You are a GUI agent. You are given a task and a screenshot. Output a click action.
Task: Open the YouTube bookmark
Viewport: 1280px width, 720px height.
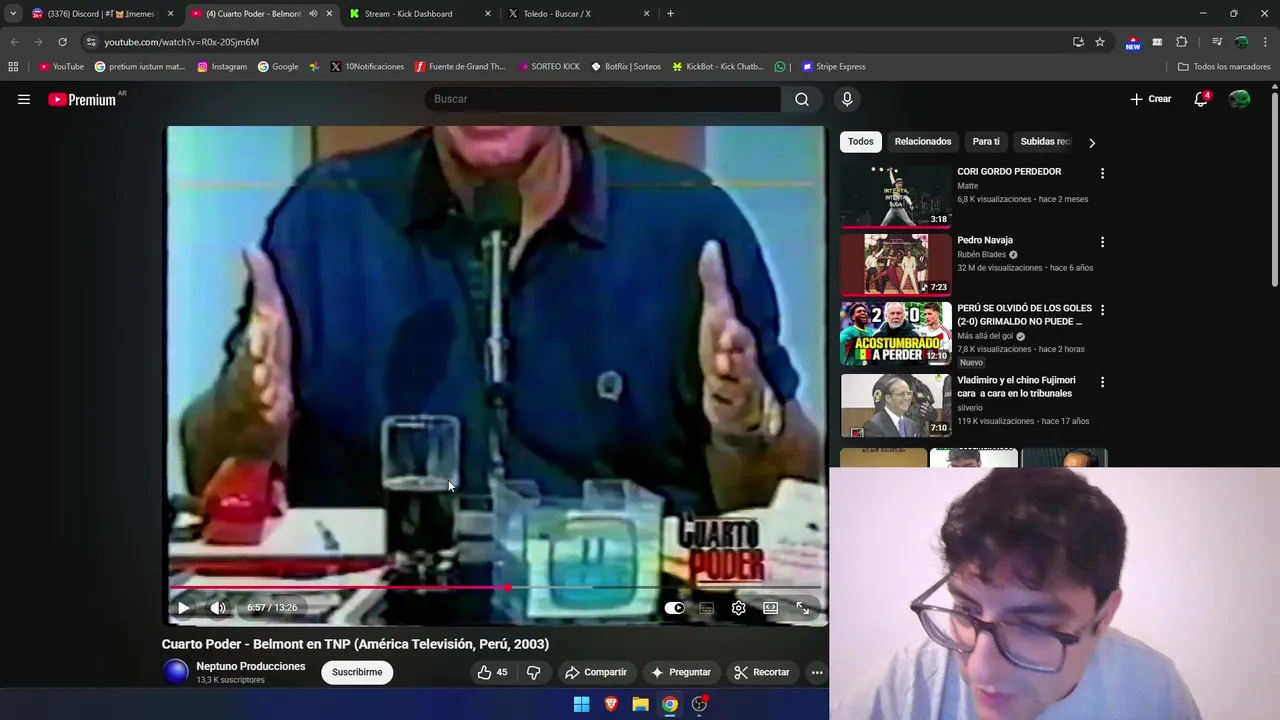[x=61, y=67]
